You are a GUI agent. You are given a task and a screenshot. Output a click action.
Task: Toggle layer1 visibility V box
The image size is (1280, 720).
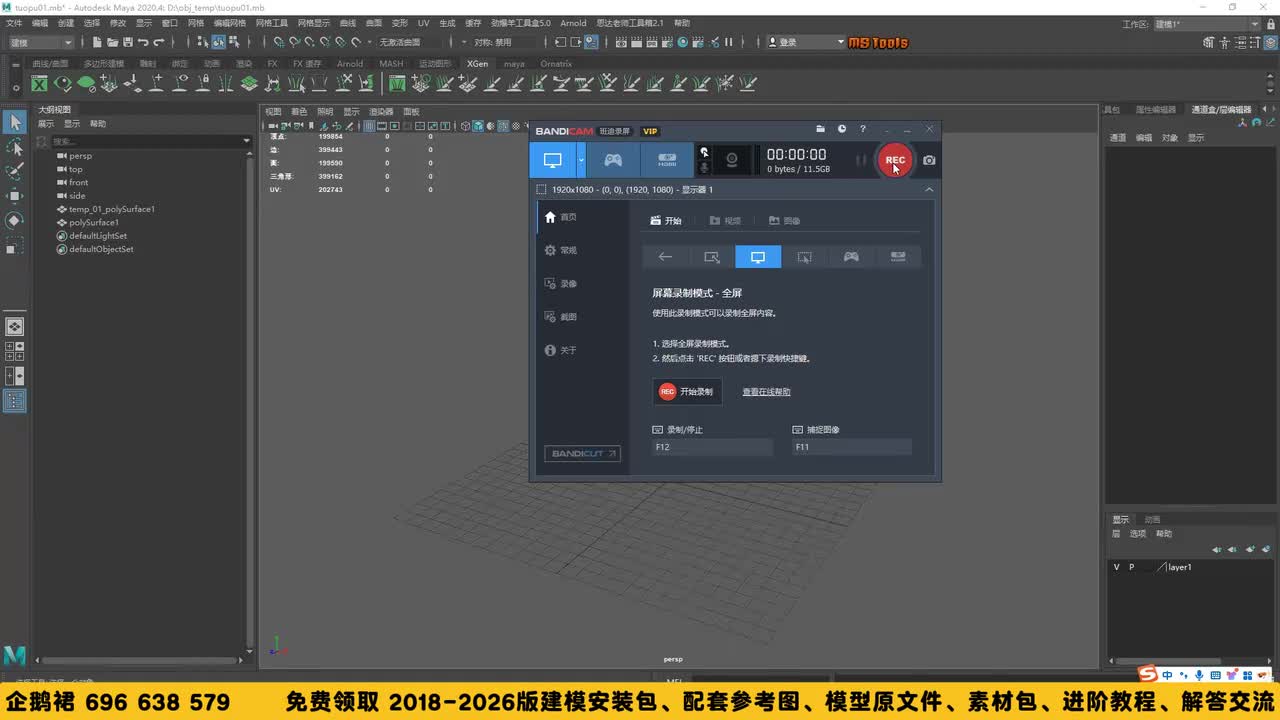point(1117,567)
